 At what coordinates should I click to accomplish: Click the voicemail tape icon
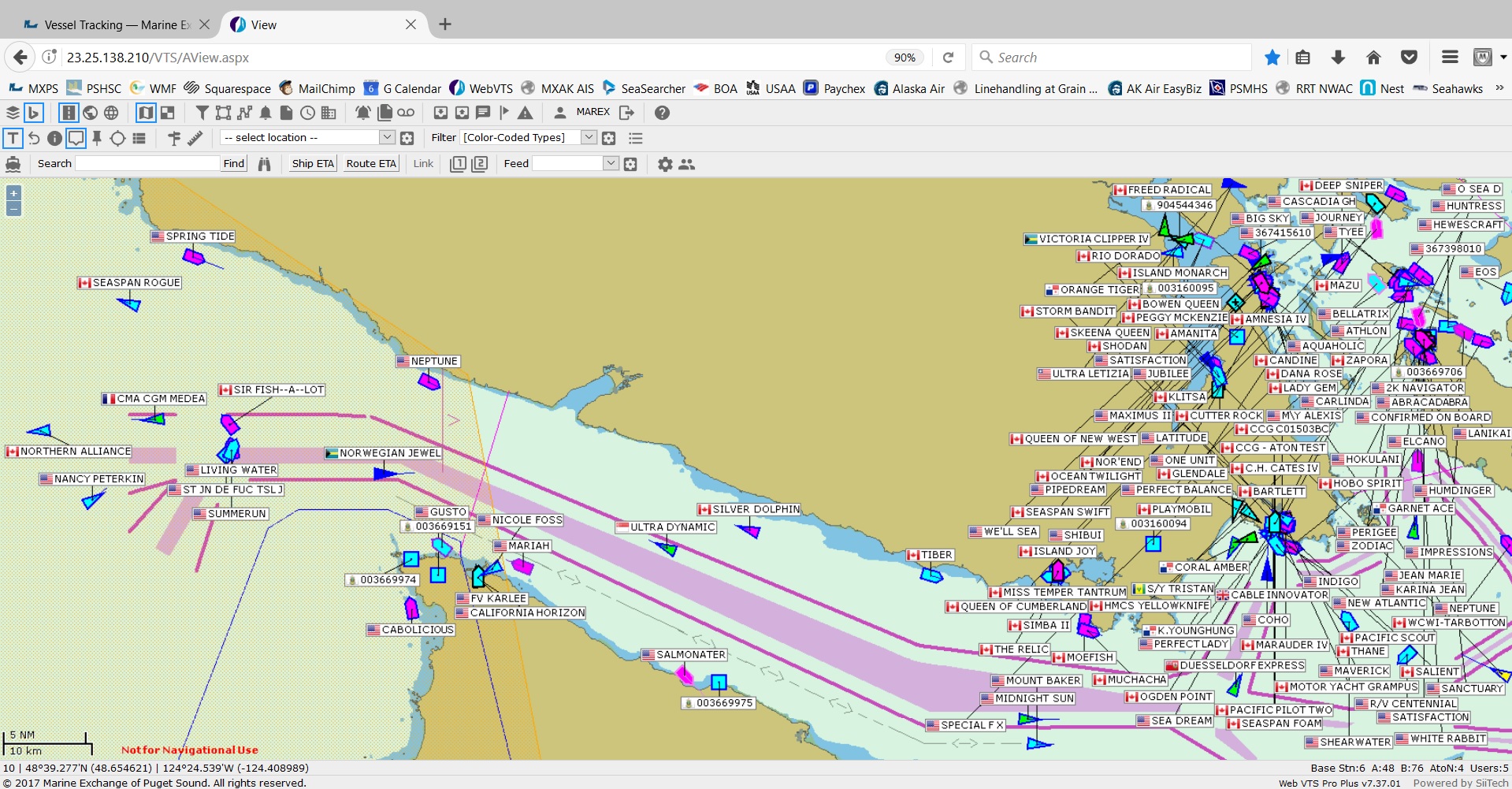[x=406, y=113]
